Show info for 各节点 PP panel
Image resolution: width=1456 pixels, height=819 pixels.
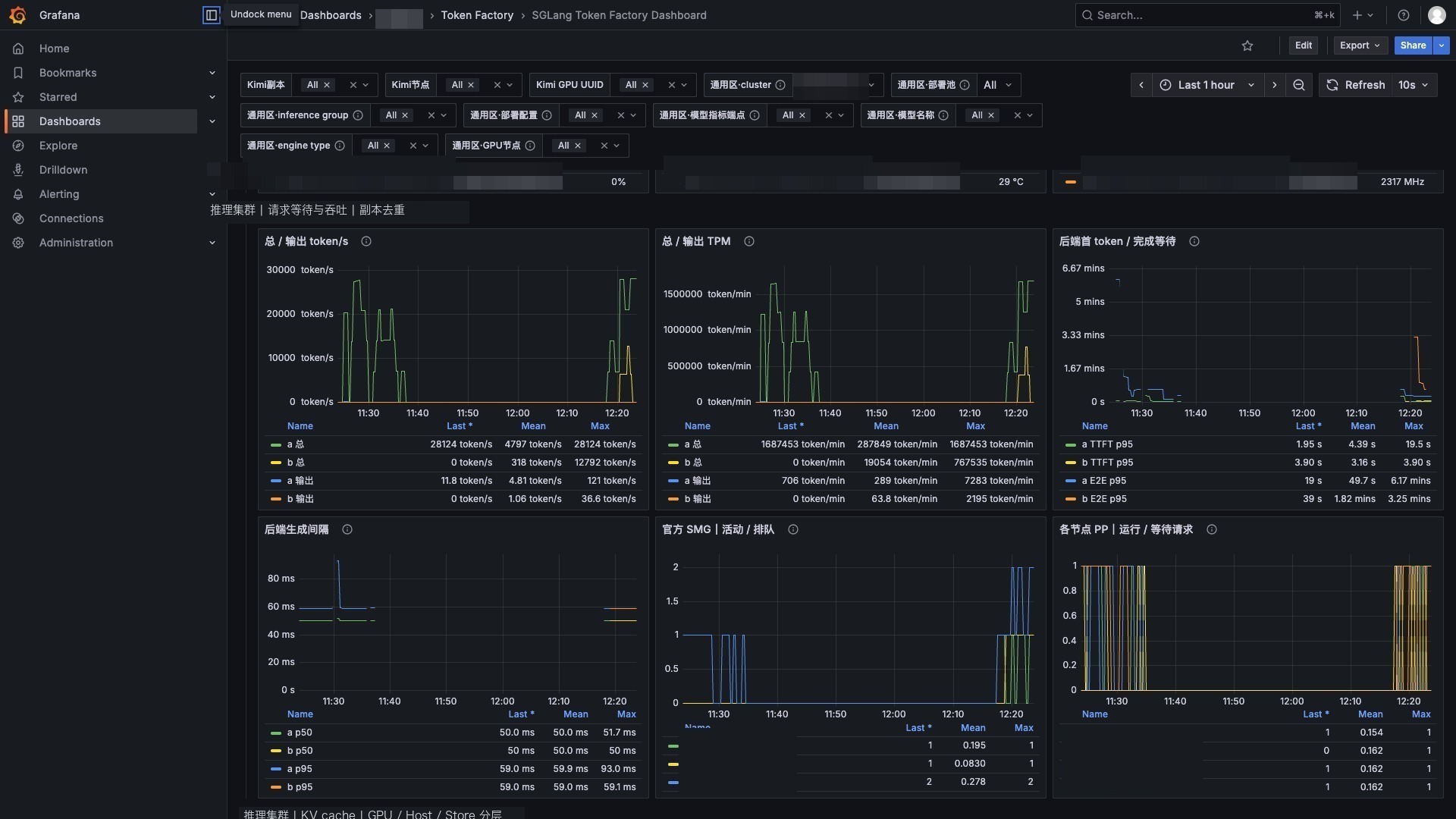1212,529
